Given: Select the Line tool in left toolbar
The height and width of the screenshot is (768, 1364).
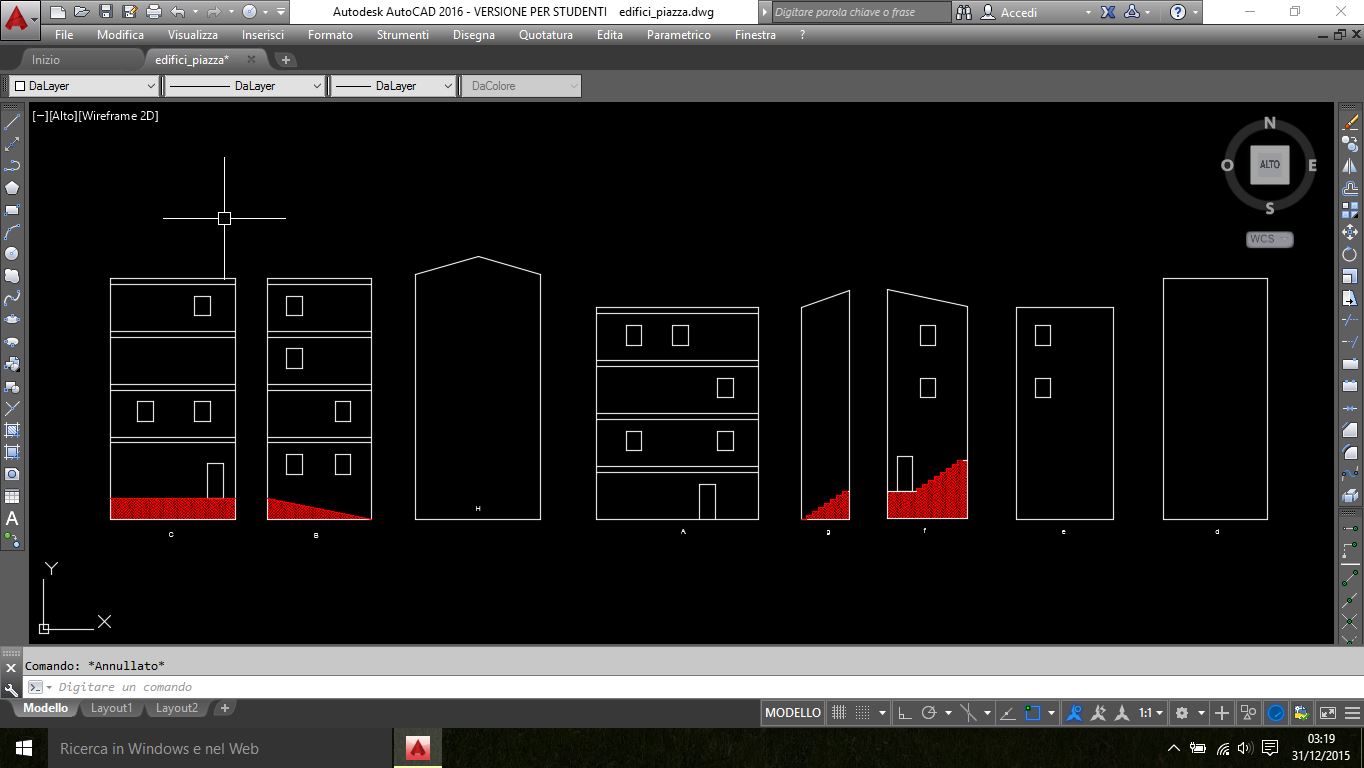Looking at the screenshot, I should pyautogui.click(x=12, y=122).
